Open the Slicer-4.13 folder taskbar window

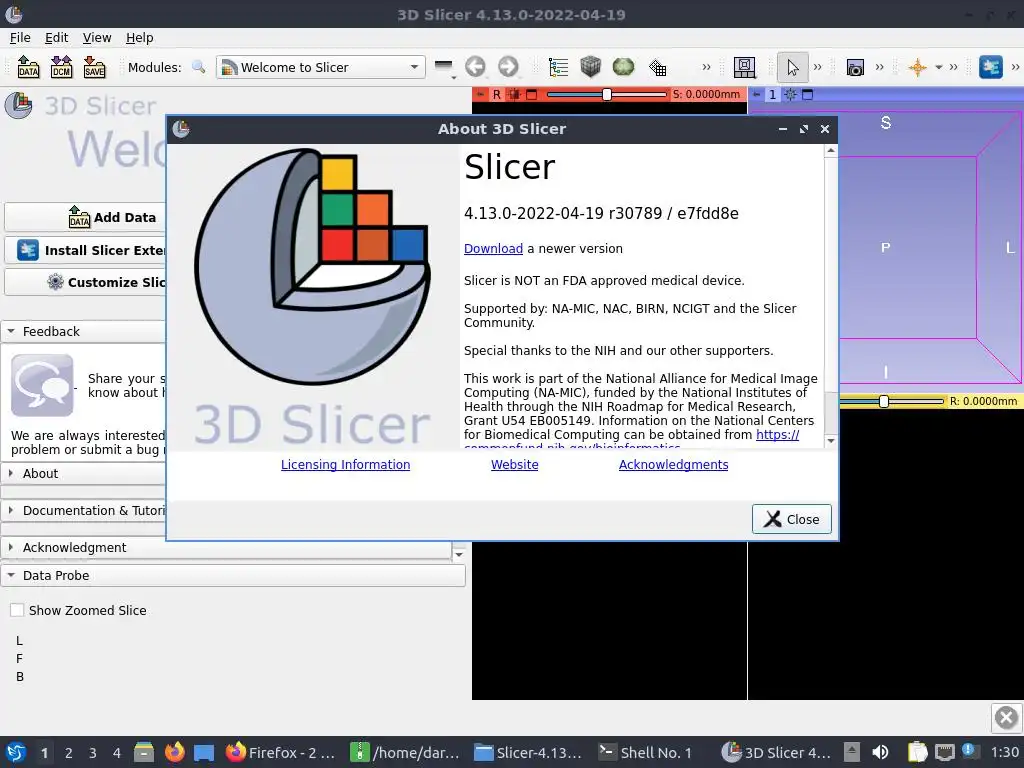(x=528, y=753)
